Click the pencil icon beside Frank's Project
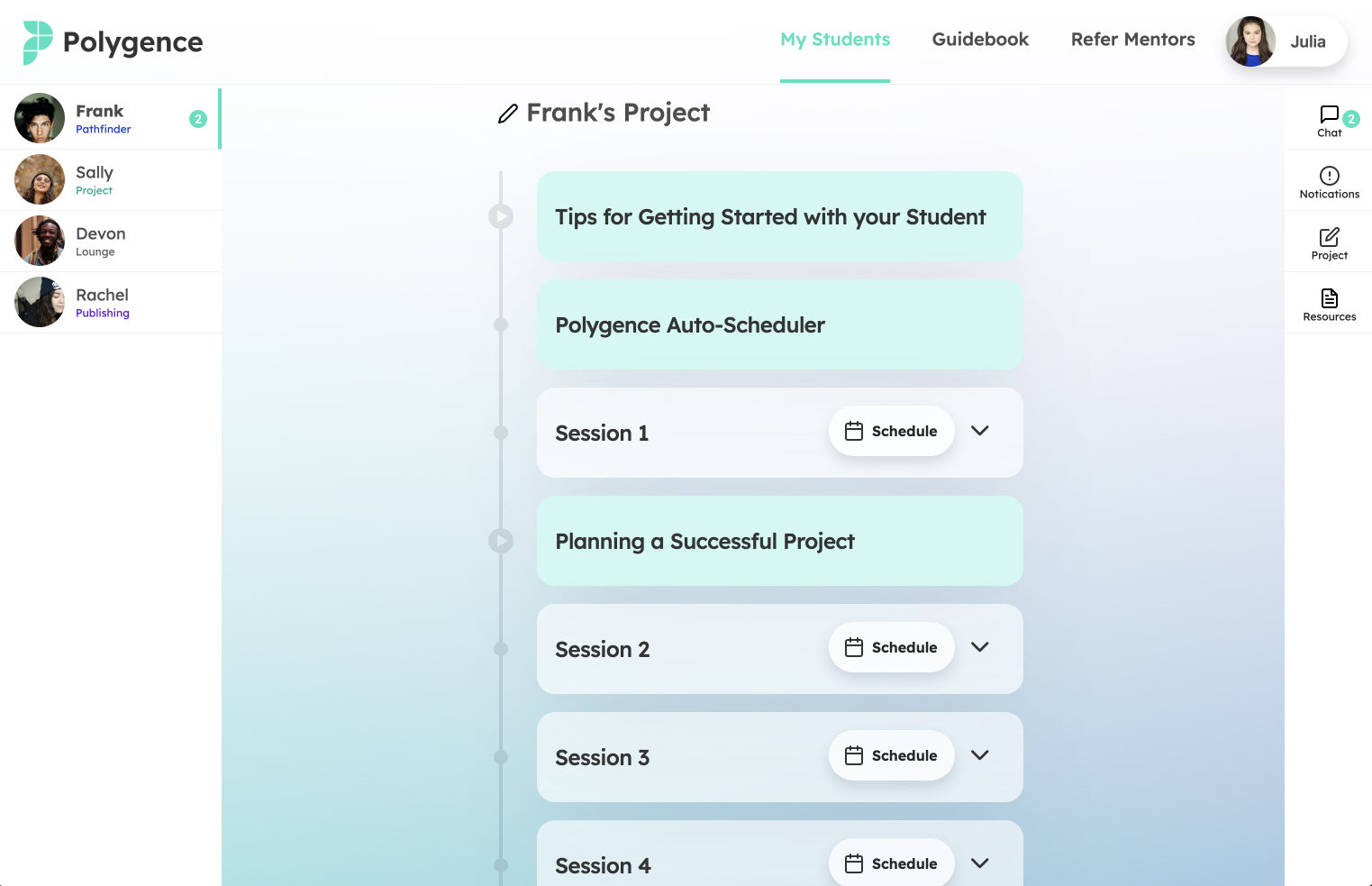This screenshot has width=1372, height=886. (x=508, y=114)
